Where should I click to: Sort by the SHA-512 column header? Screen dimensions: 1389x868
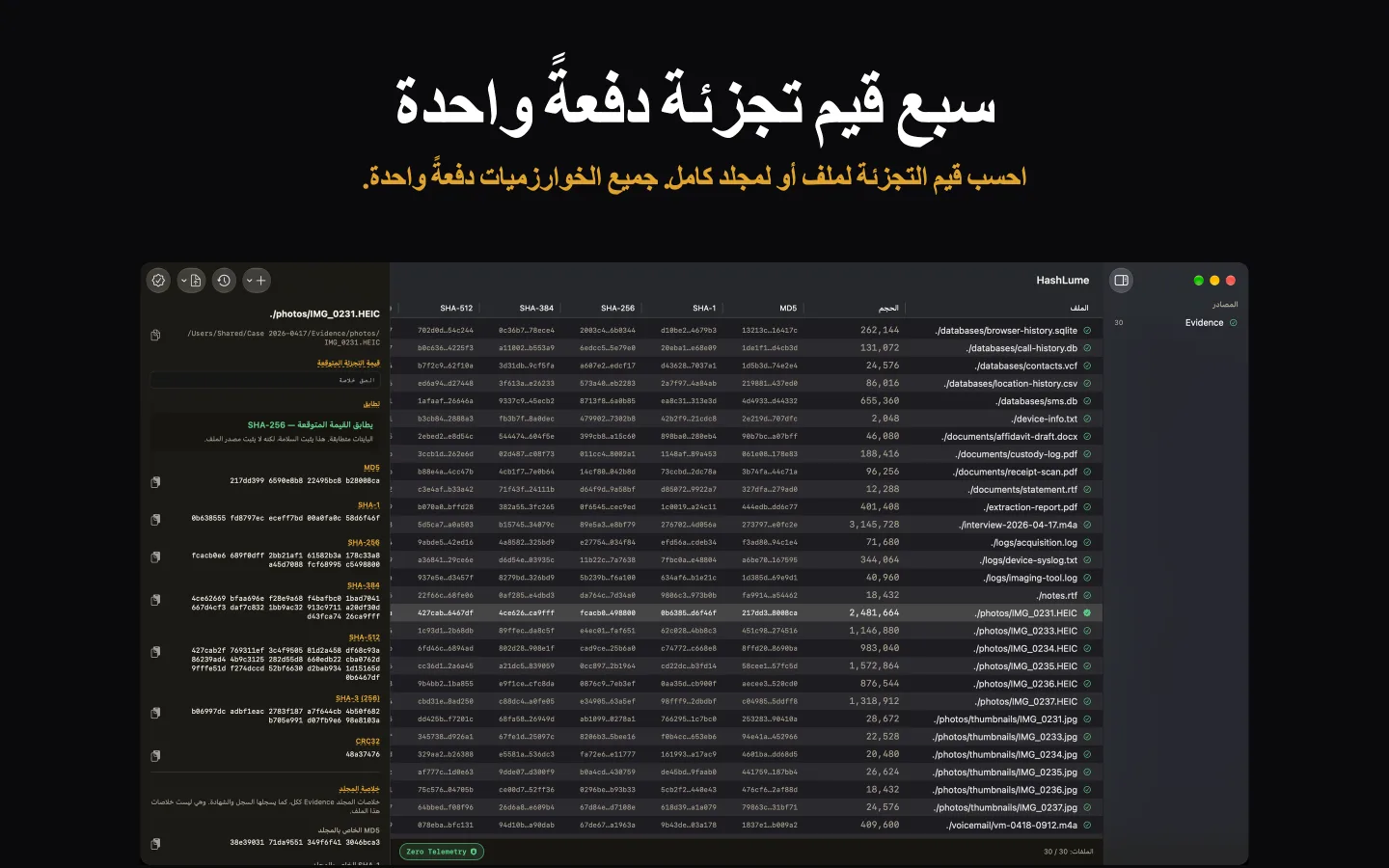[x=456, y=309]
